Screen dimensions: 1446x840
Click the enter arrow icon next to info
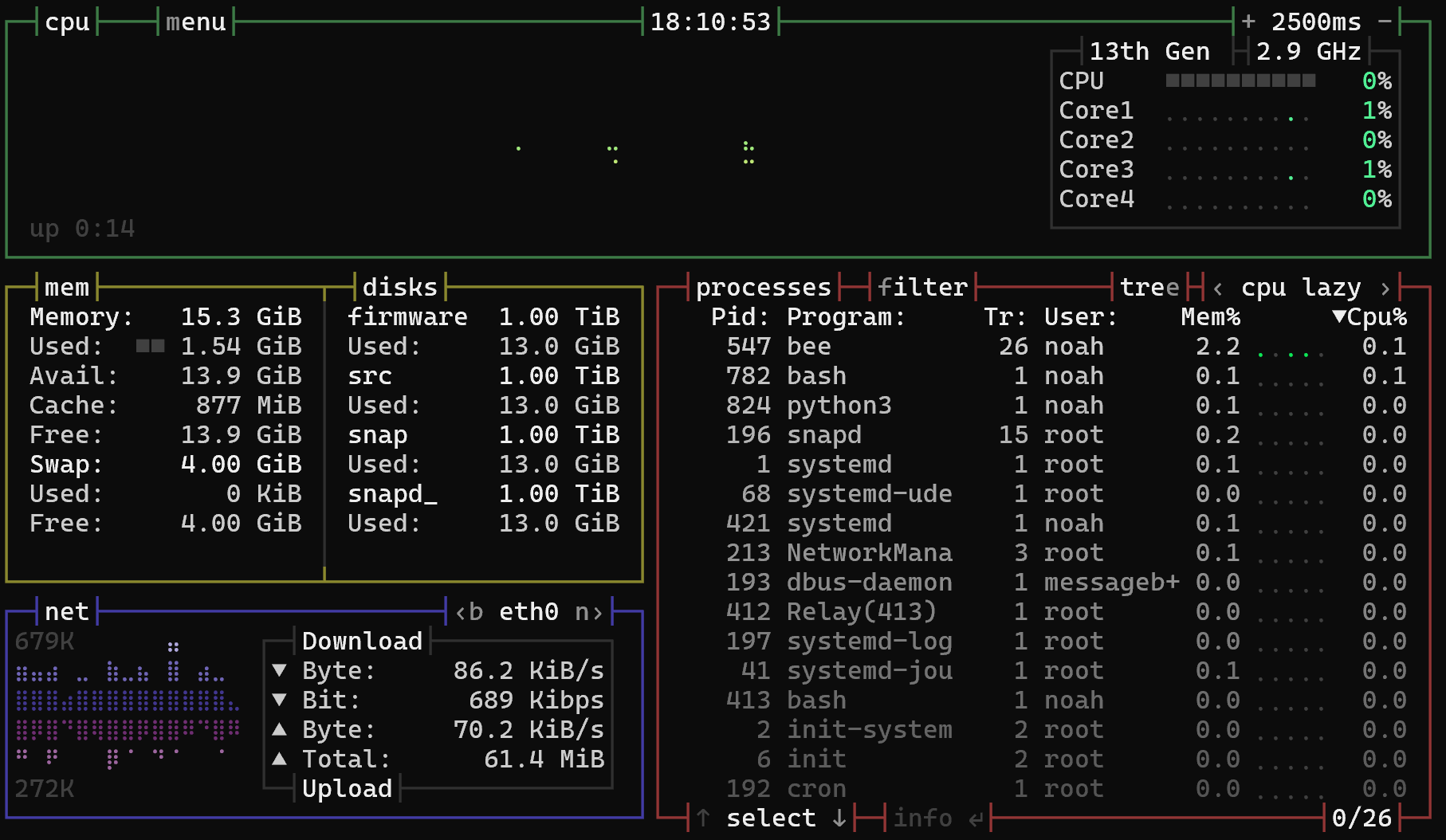976,818
